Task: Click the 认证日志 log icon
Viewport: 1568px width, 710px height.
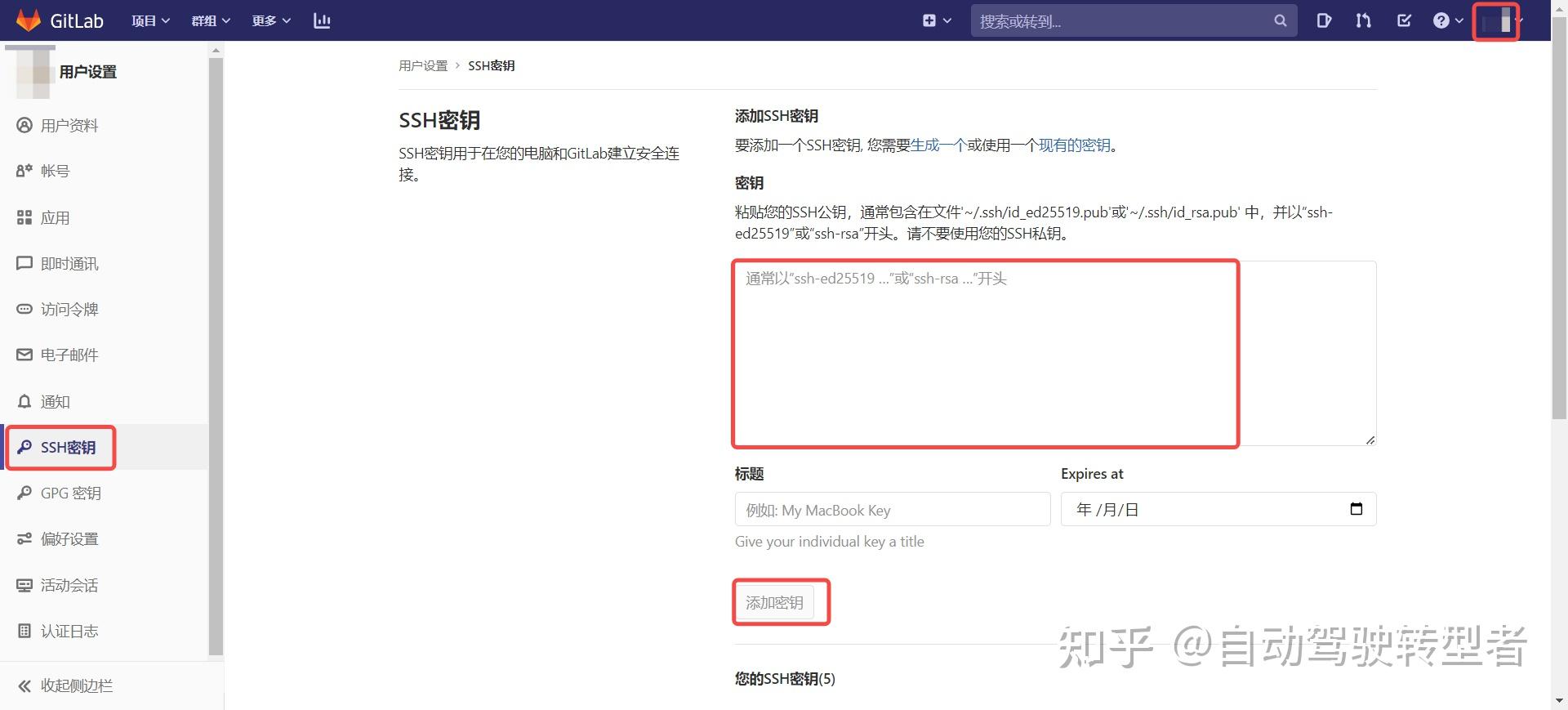Action: click(24, 631)
